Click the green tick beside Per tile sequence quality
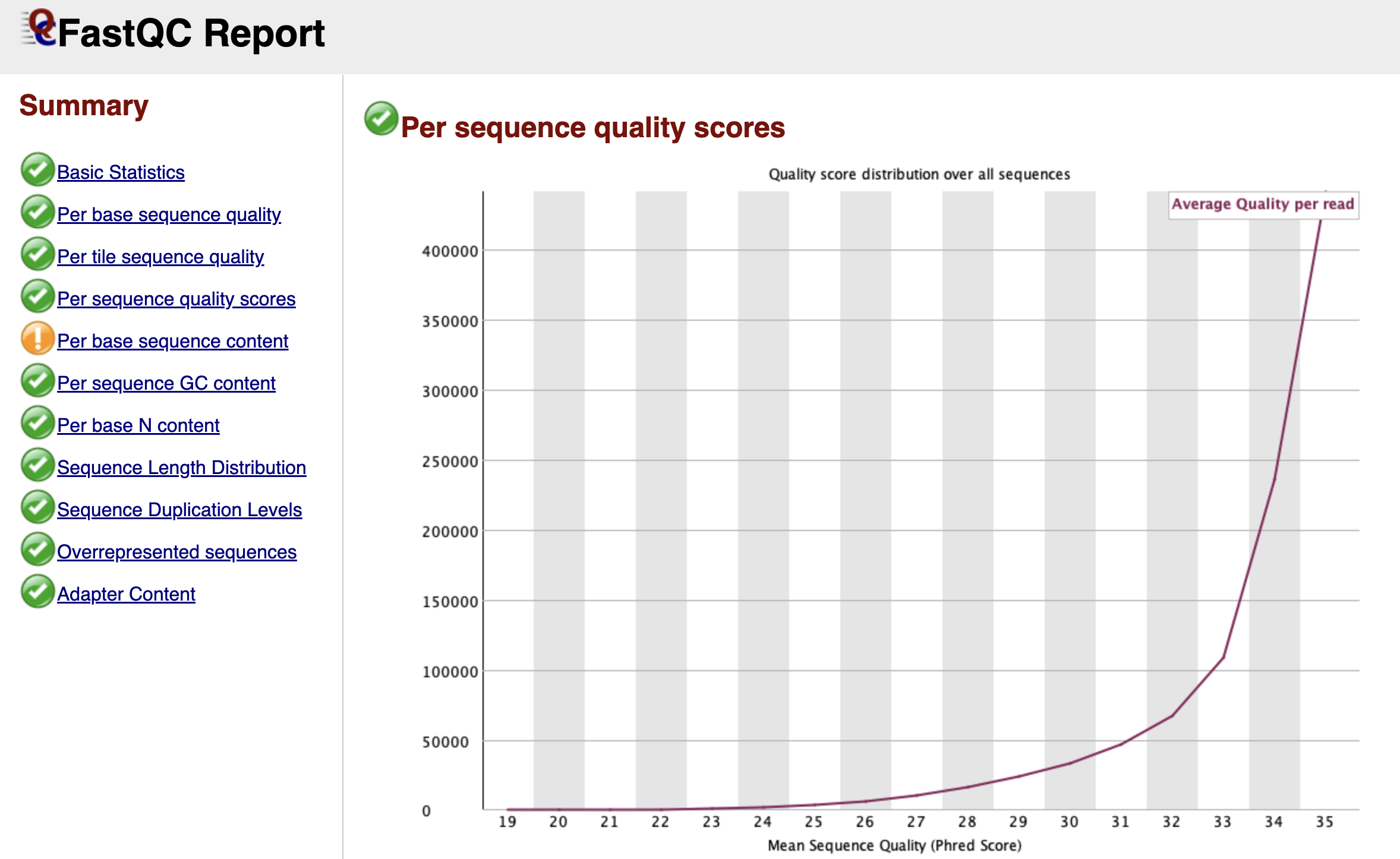 tap(37, 254)
